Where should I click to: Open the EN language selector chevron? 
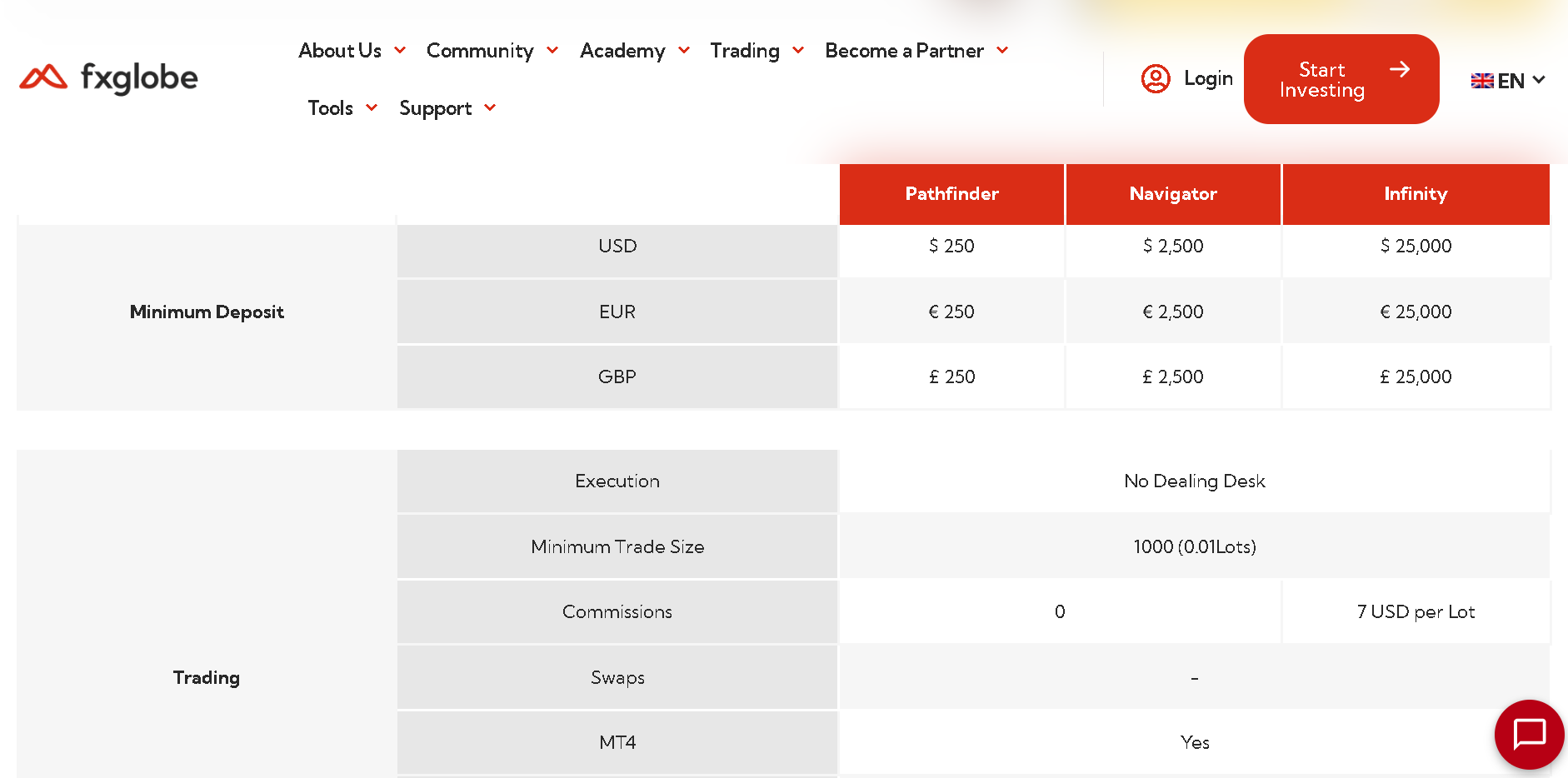(x=1539, y=80)
